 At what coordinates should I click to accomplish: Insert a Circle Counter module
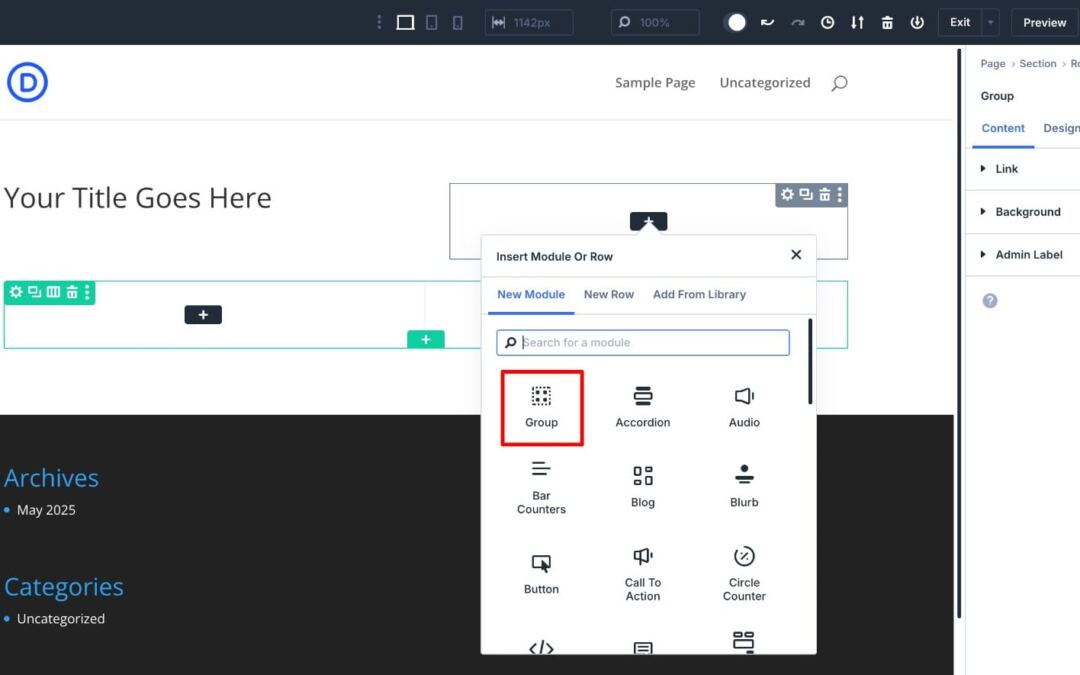[744, 573]
